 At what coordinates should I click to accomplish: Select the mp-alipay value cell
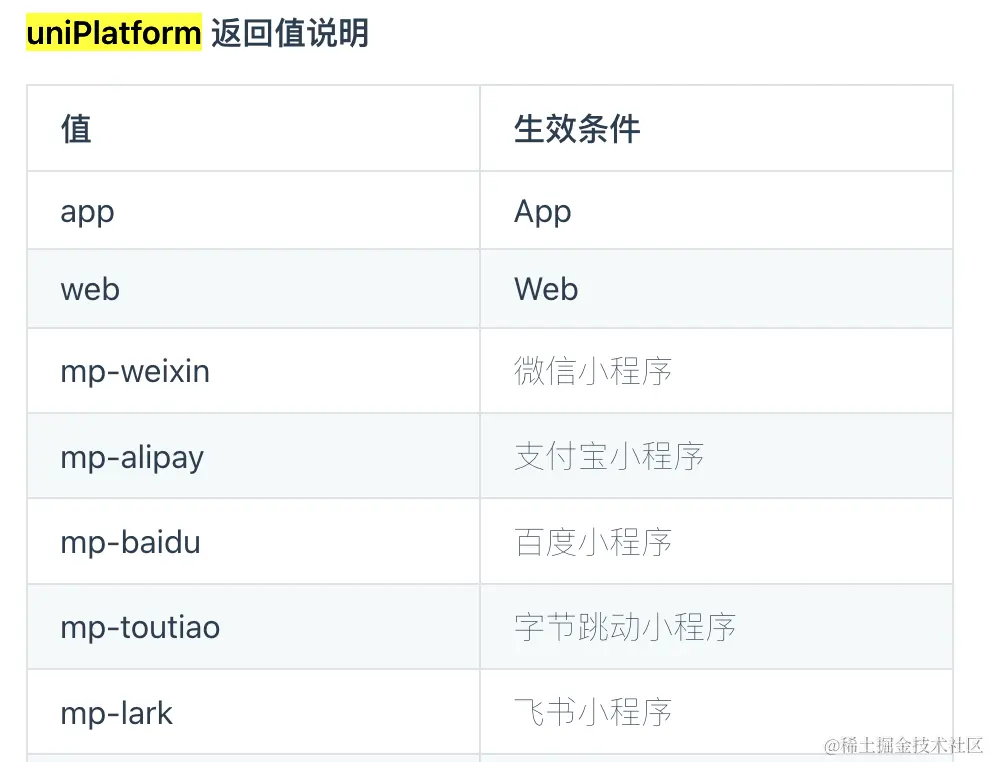(253, 456)
